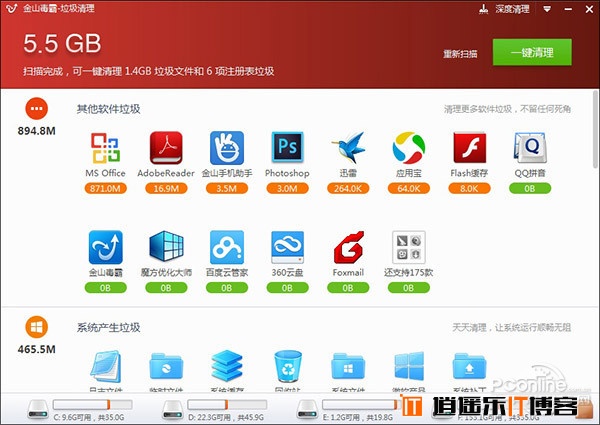The image size is (600, 425).
Task: Click the 还支持175款 icon
Action: point(408,247)
